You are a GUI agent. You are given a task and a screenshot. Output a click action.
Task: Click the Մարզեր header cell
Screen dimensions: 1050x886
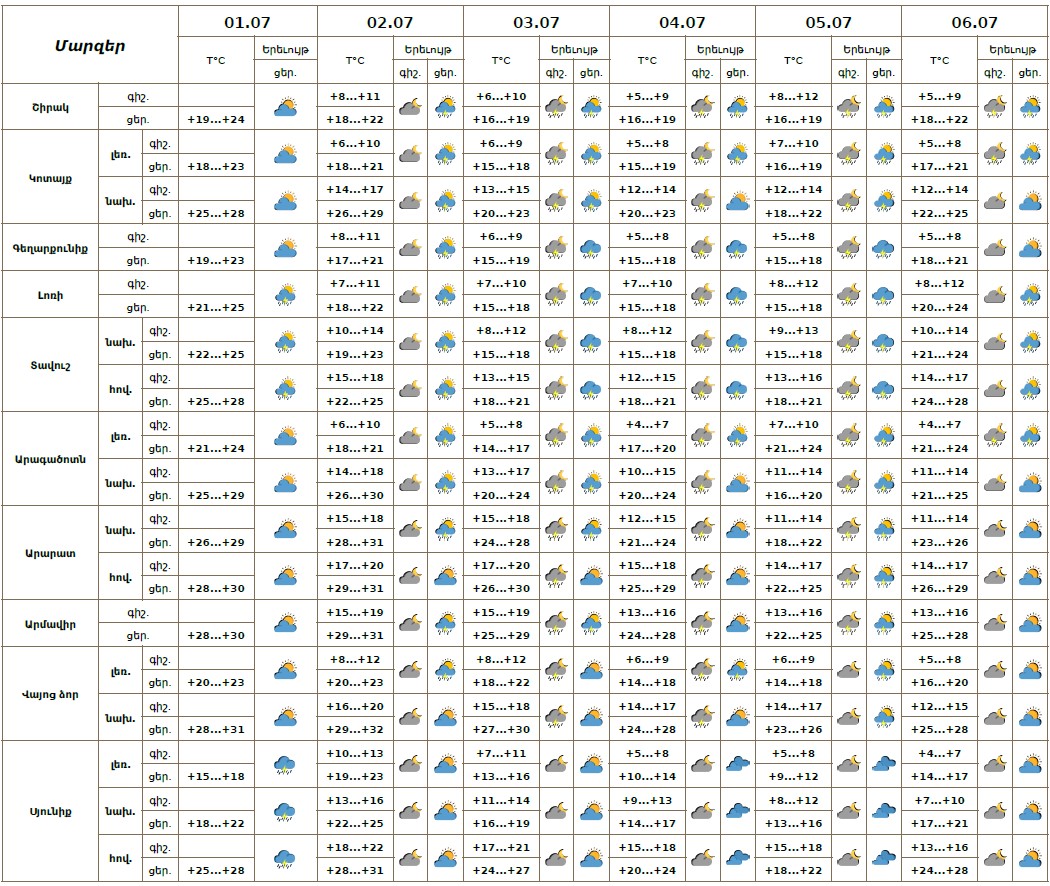point(90,46)
